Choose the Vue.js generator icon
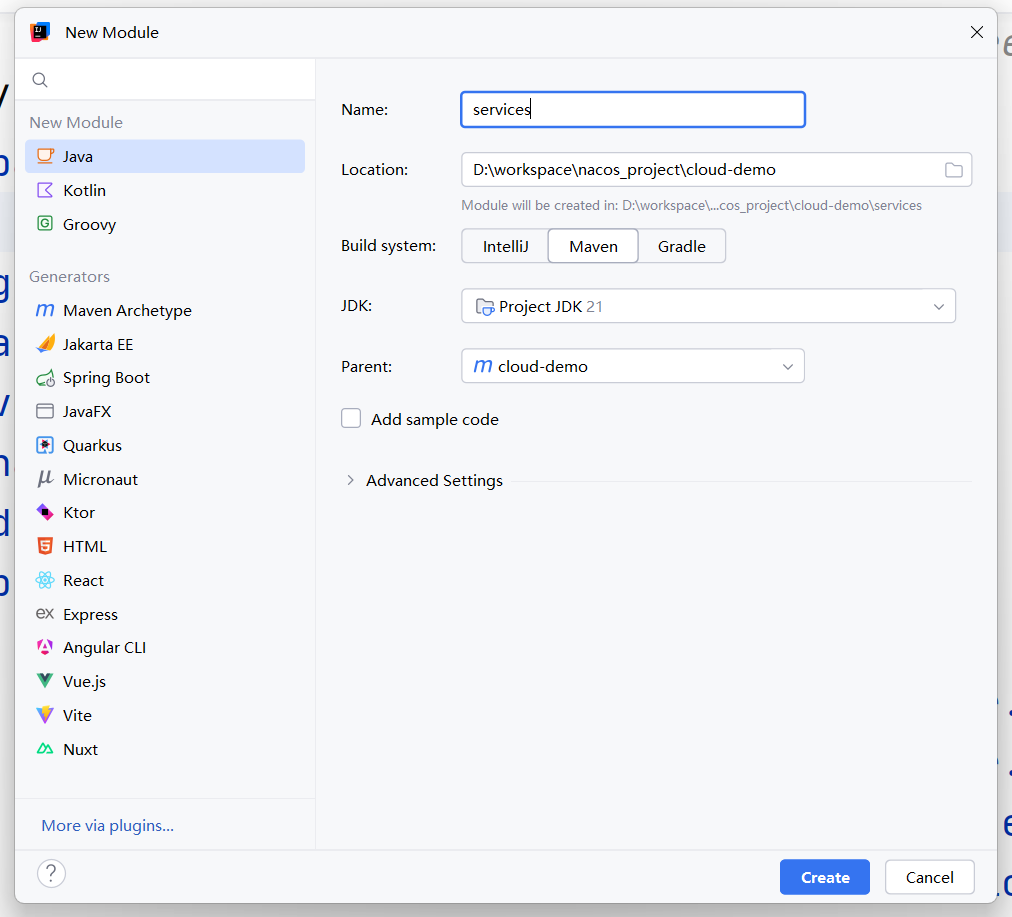Screen dimensions: 1012x917 (x=45, y=681)
